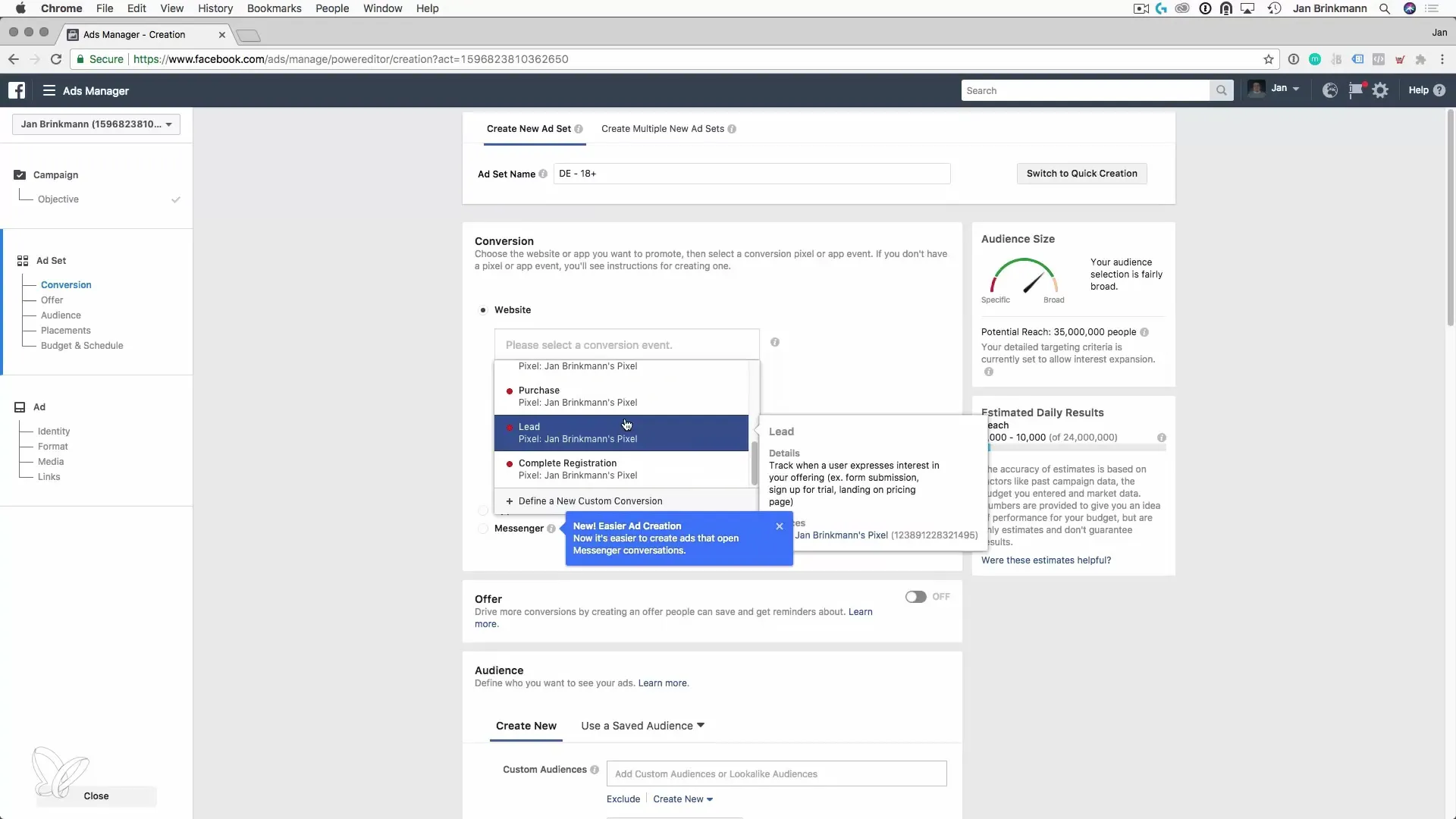
Task: Open the Bookmarks menu in menu bar
Action: coord(275,8)
